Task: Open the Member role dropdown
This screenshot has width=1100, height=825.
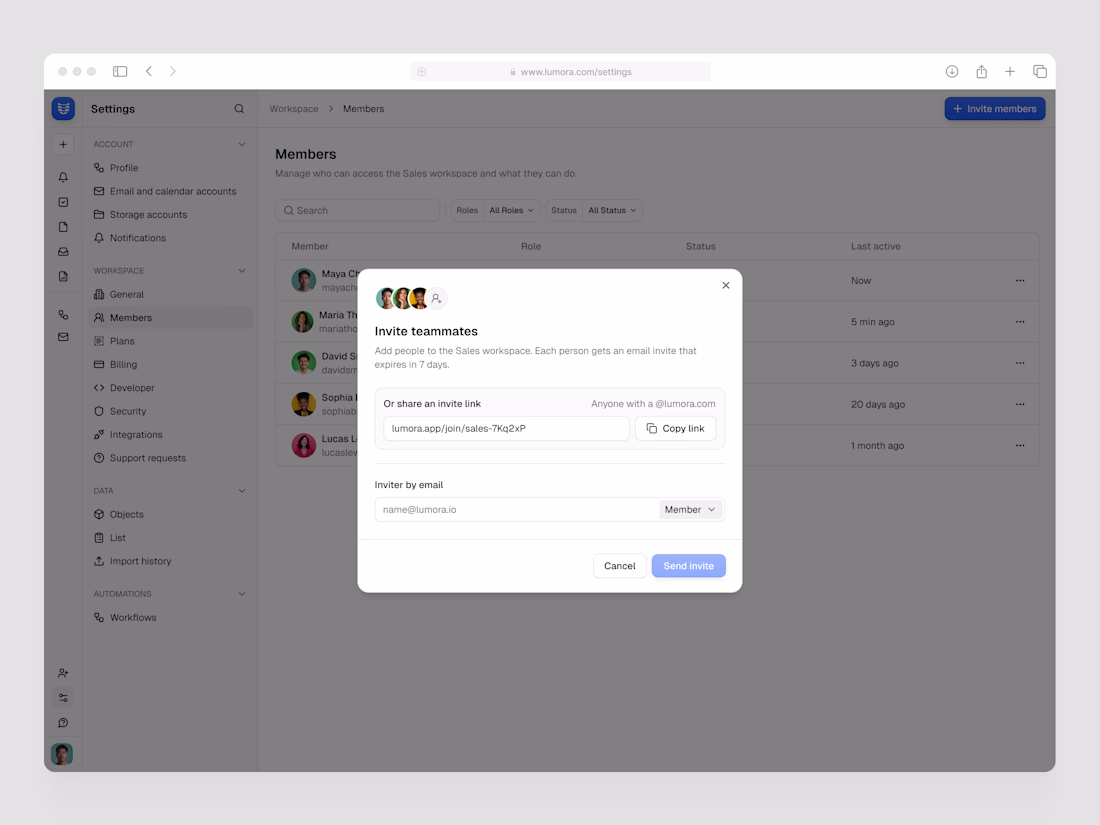Action: 690,510
